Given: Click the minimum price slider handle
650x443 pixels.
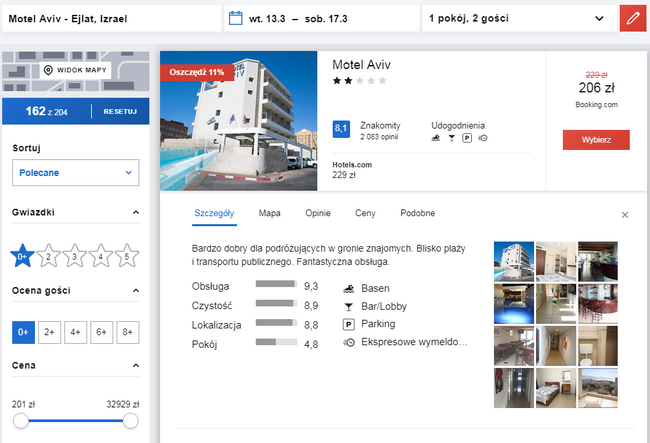Looking at the screenshot, I should coord(21,421).
